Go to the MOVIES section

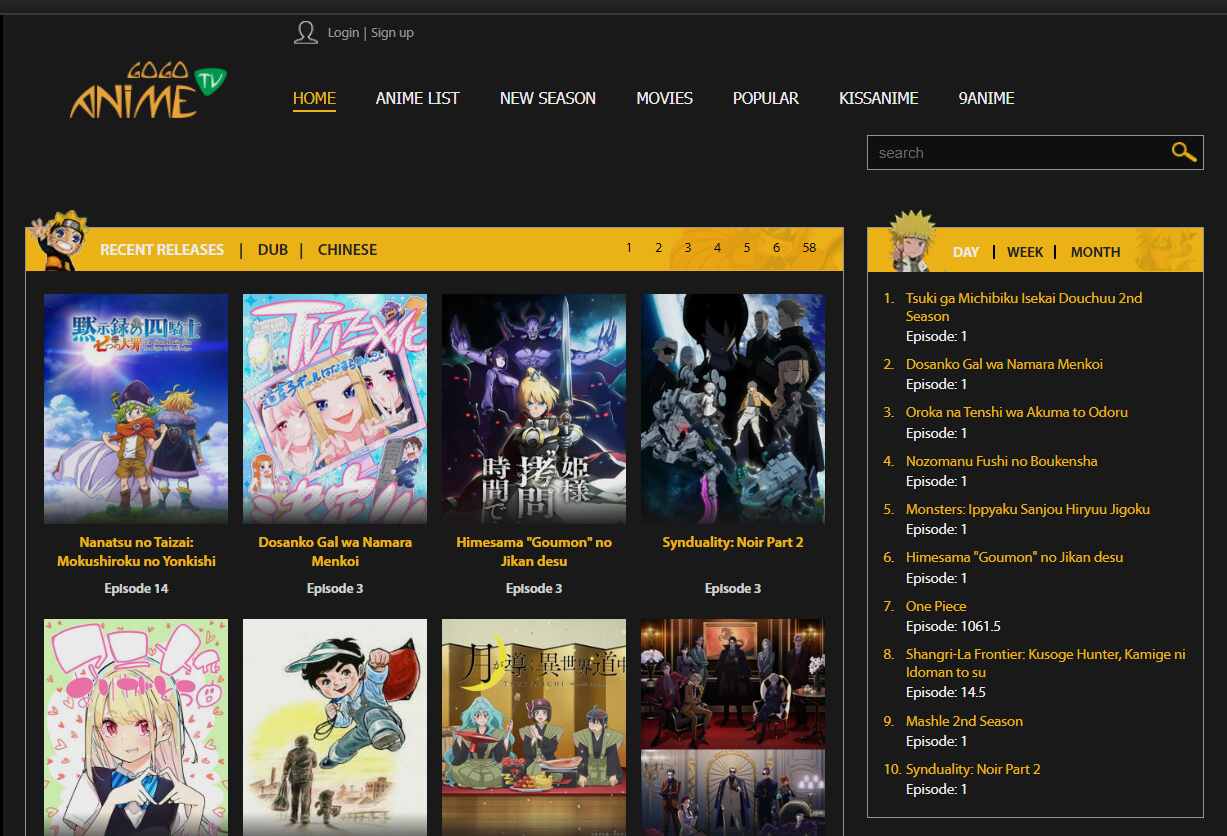coord(664,98)
